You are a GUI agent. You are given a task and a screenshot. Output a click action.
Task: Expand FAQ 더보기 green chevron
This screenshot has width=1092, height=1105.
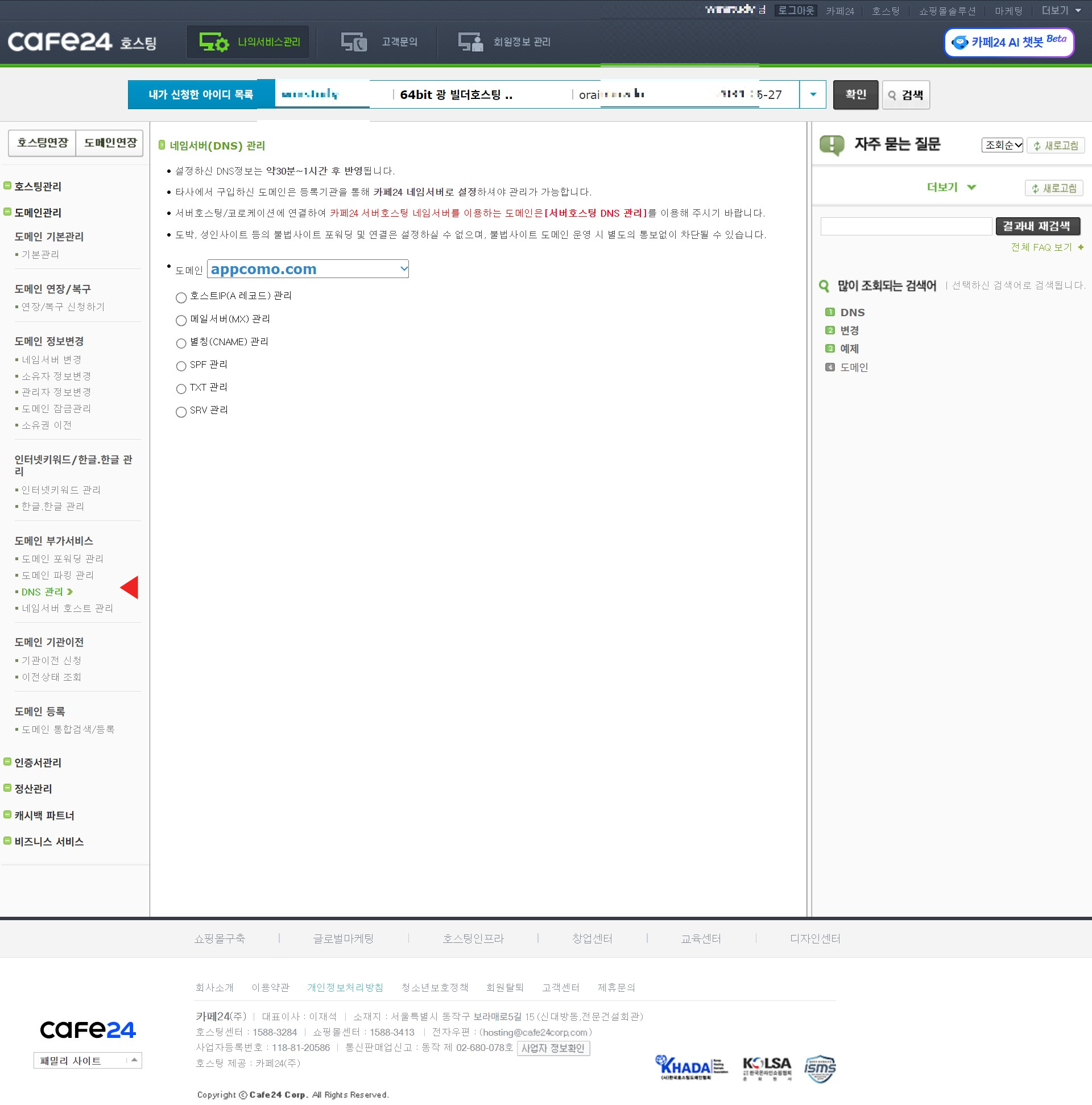tap(971, 188)
